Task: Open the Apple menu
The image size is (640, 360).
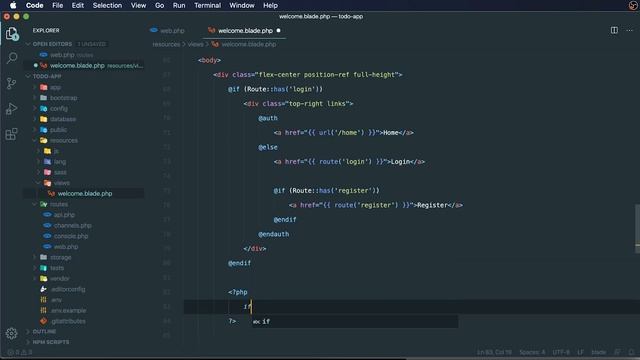Action: point(13,5)
